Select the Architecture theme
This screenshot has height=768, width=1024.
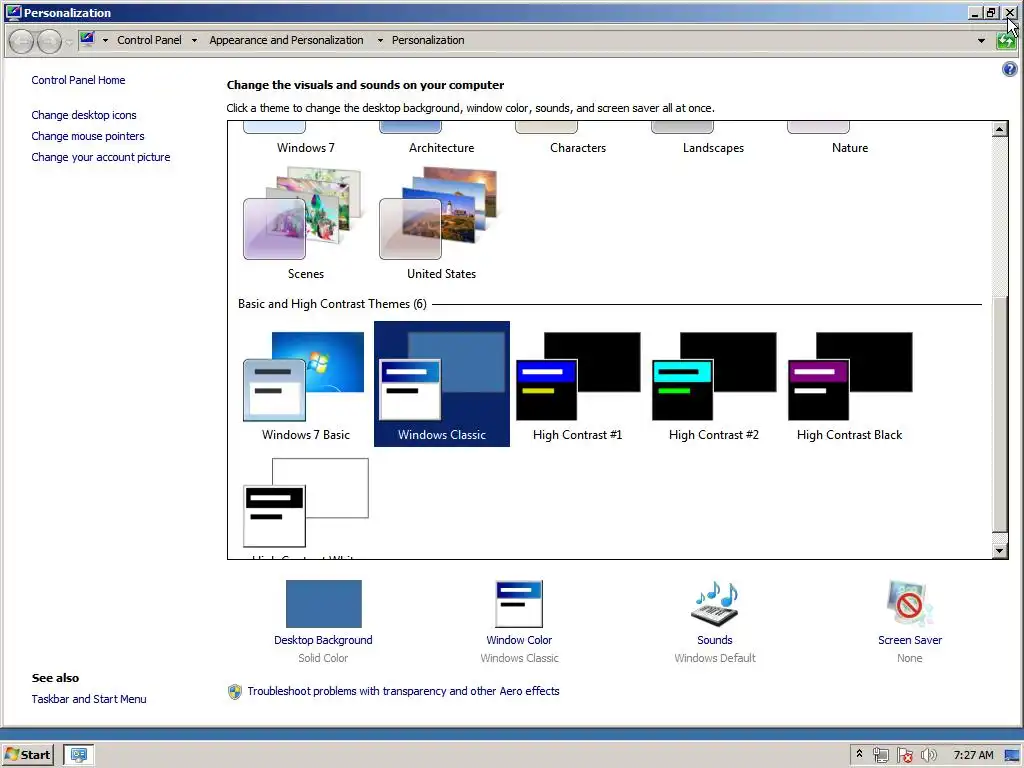tap(441, 138)
